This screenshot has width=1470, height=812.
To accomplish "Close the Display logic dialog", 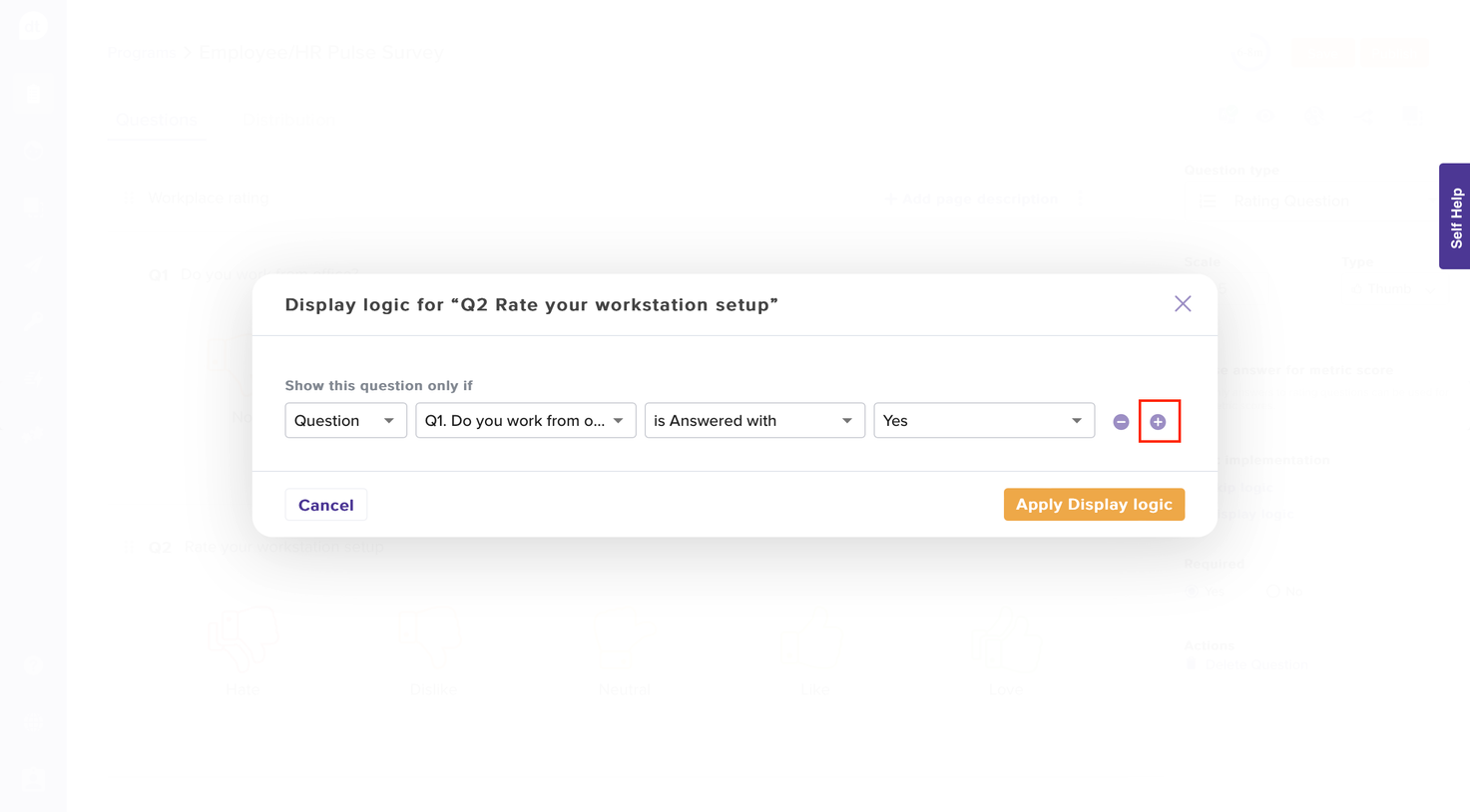I will (1183, 304).
